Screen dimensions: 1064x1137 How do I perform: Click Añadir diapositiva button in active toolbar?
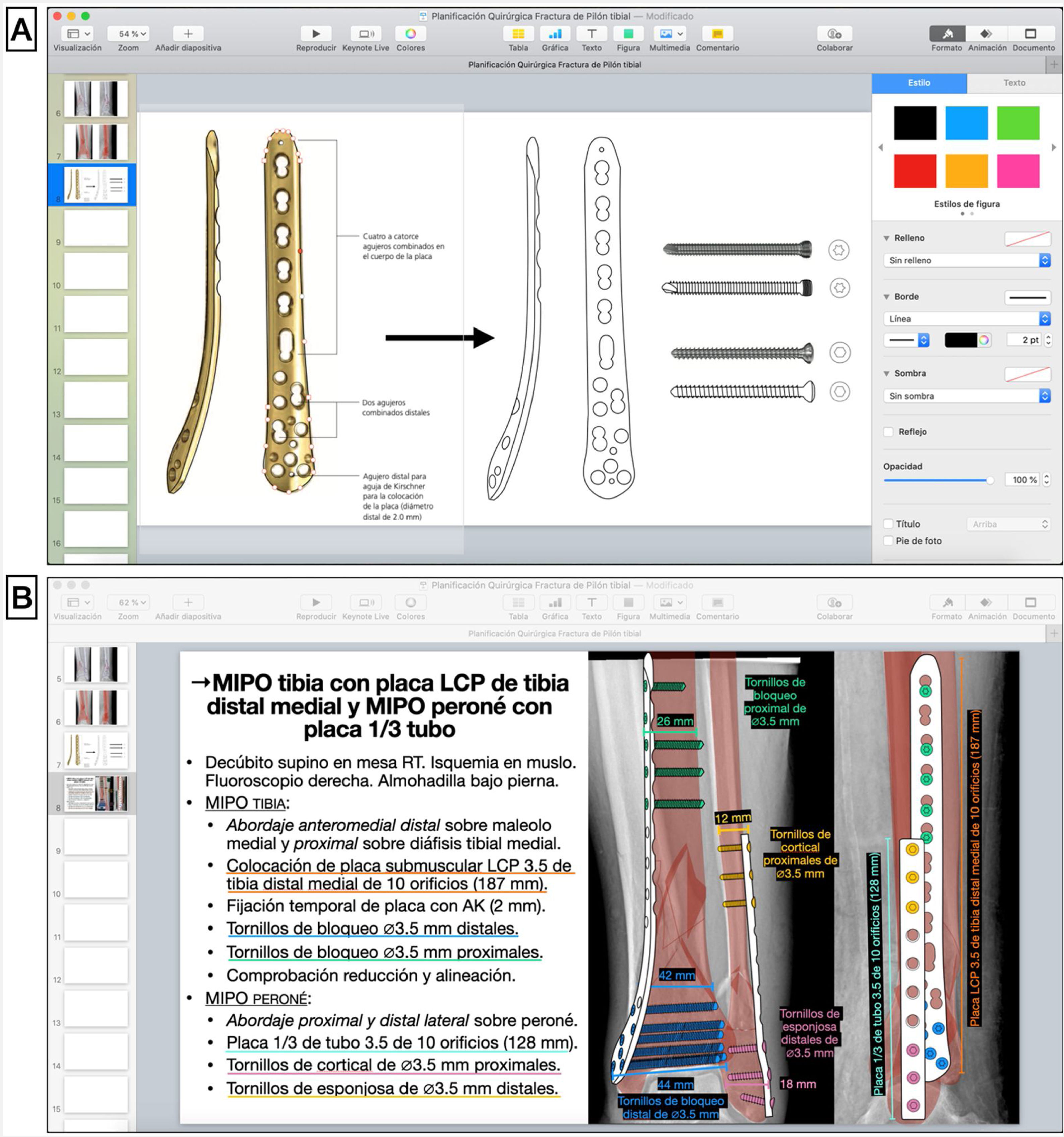[x=188, y=34]
